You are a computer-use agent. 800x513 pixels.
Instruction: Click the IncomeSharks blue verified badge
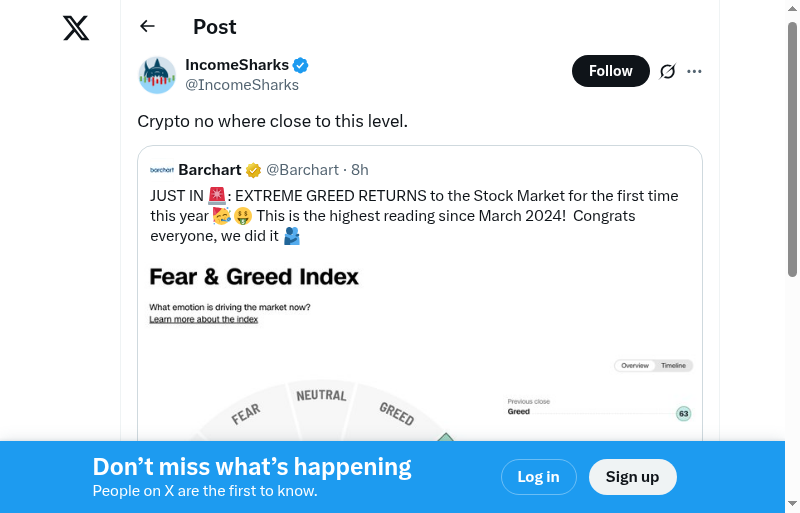pyautogui.click(x=300, y=65)
